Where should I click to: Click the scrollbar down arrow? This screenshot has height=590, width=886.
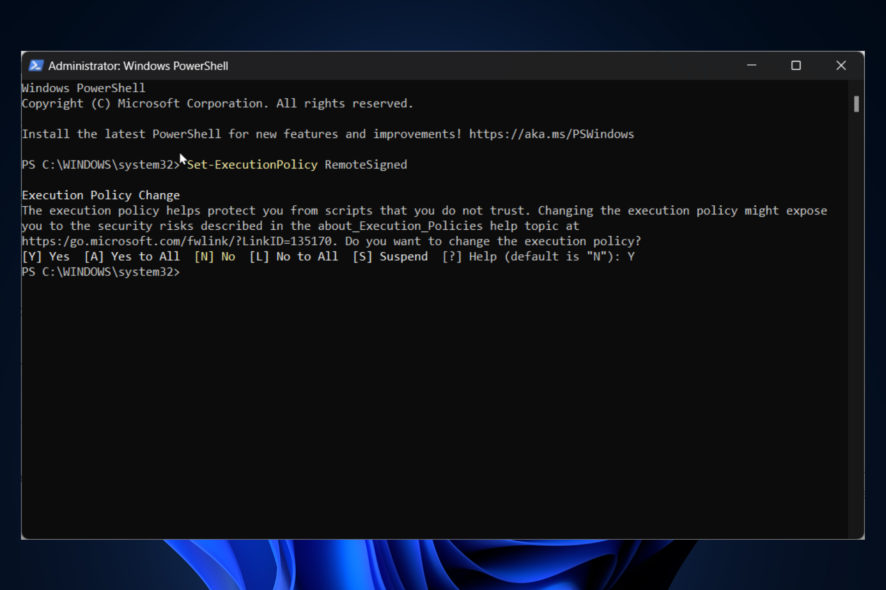click(856, 535)
